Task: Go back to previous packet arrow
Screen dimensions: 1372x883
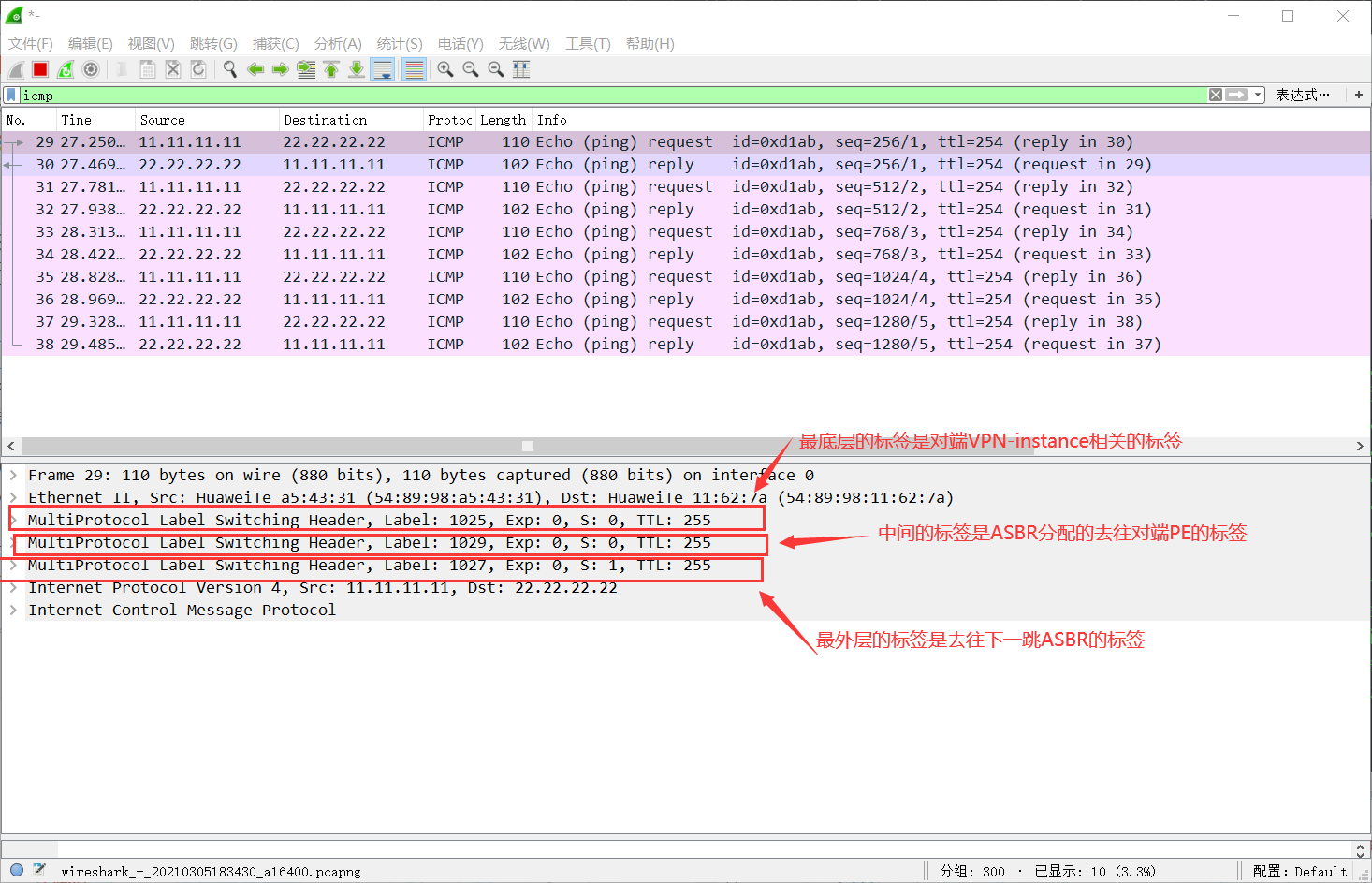Action: click(255, 69)
